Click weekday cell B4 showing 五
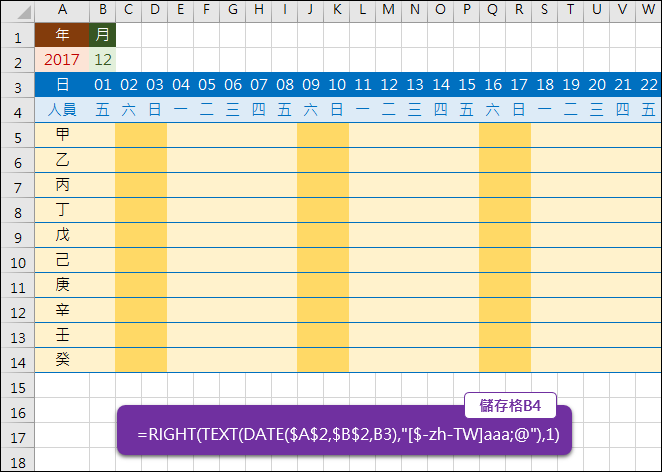 [x=103, y=110]
